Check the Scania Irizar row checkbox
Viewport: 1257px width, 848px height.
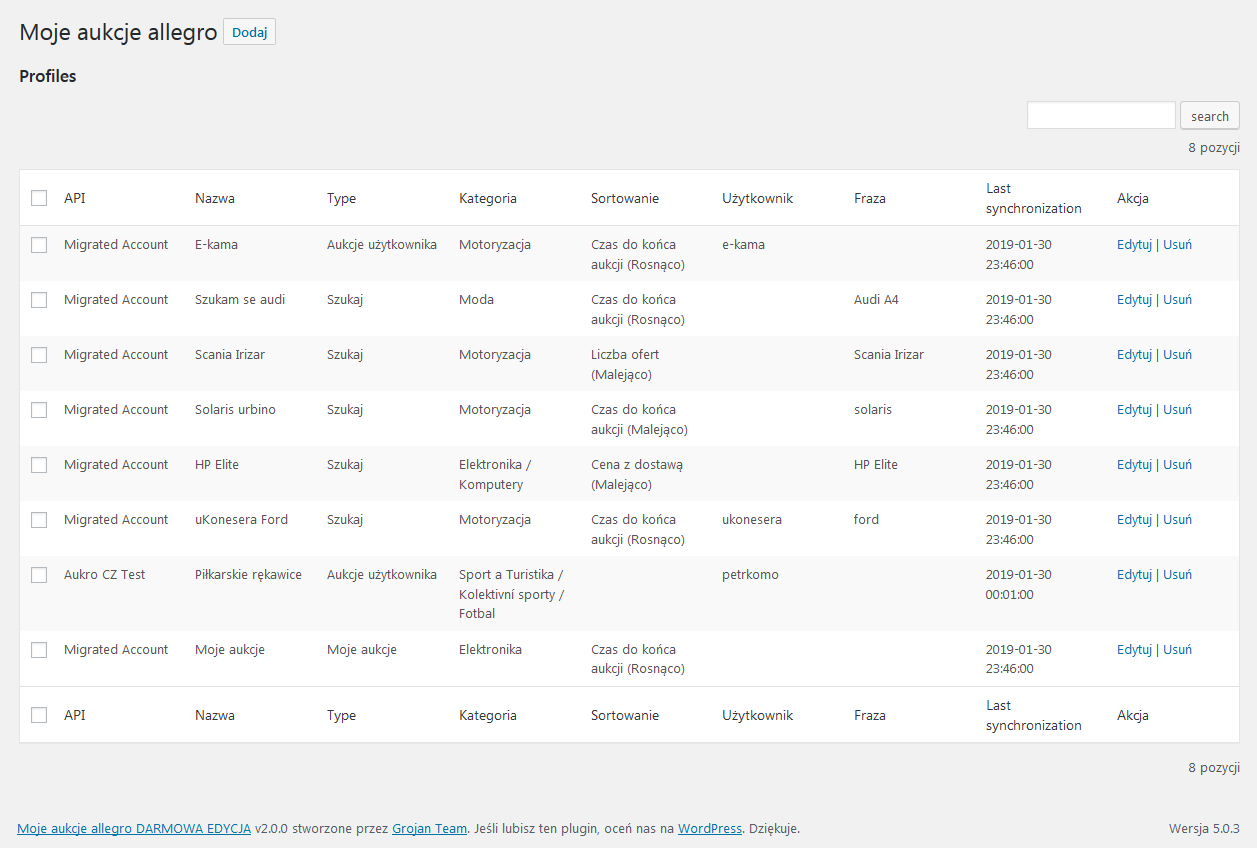tap(39, 355)
